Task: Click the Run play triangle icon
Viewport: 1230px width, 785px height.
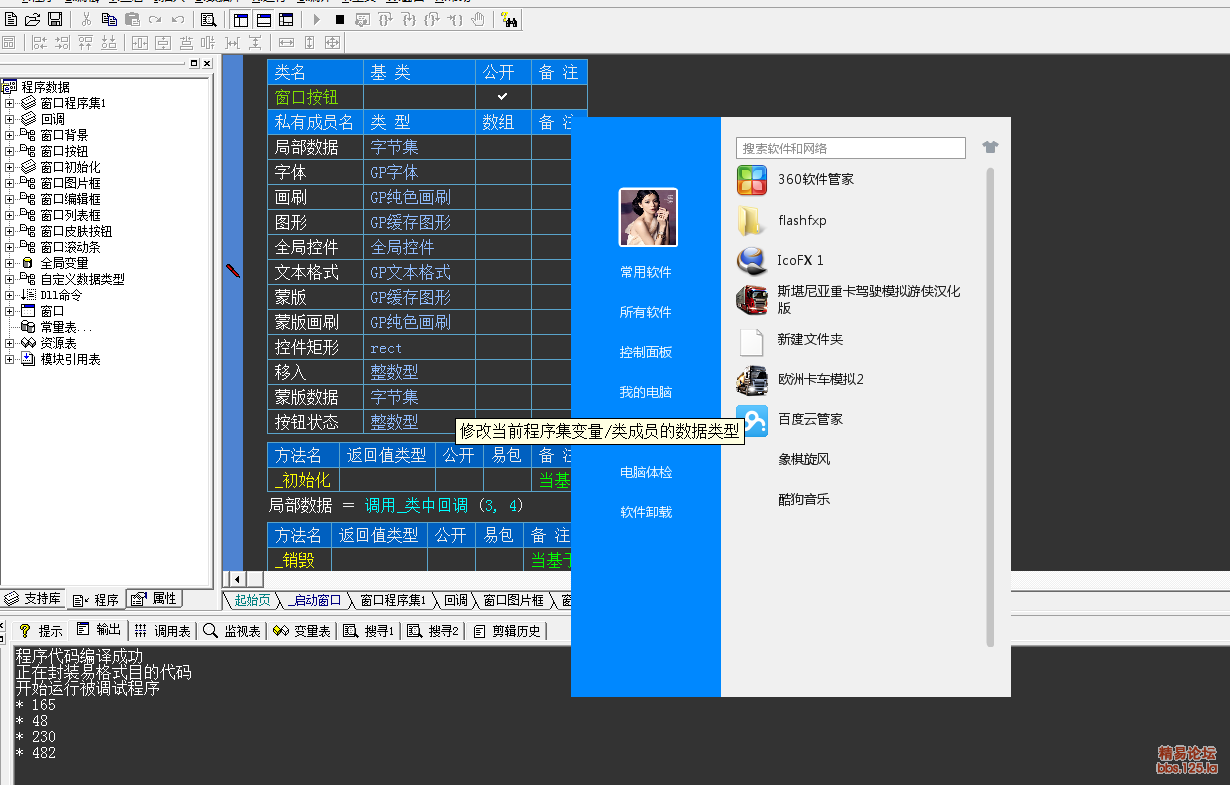Action: 317,19
